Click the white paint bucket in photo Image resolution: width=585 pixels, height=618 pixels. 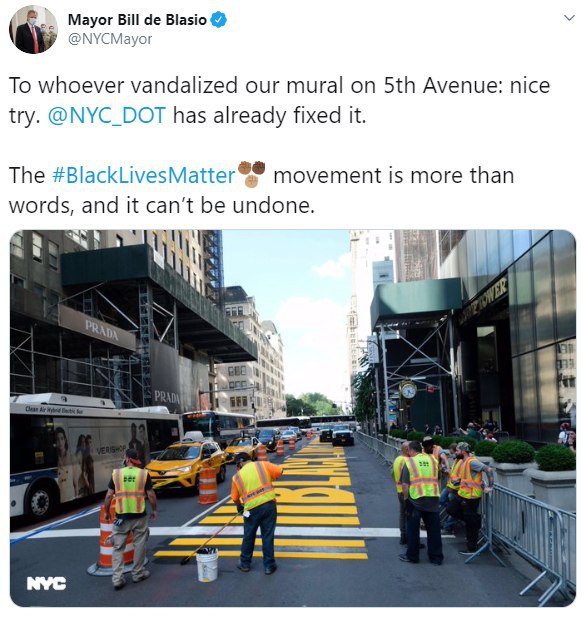207,564
